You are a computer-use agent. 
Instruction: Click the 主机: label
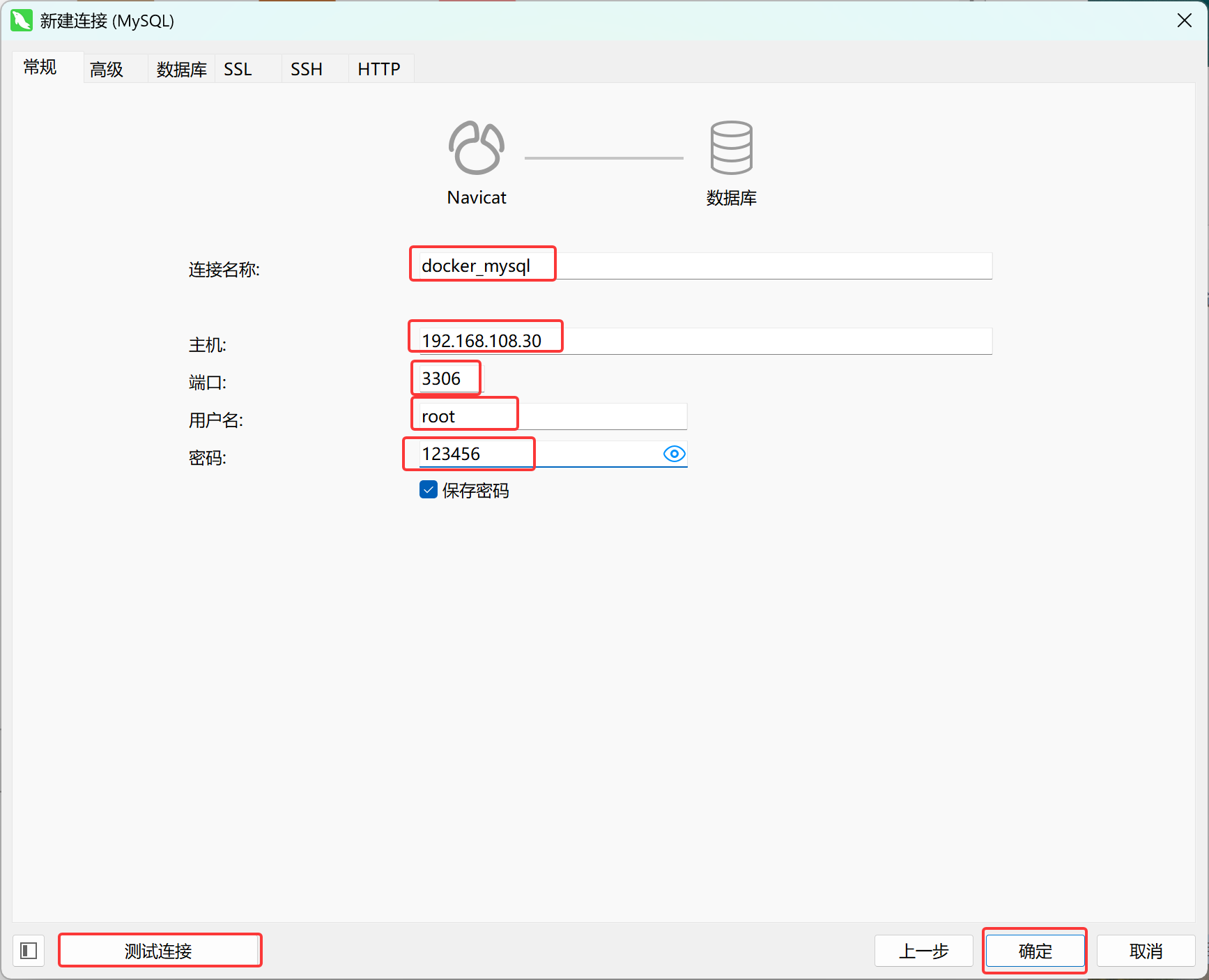coord(208,345)
